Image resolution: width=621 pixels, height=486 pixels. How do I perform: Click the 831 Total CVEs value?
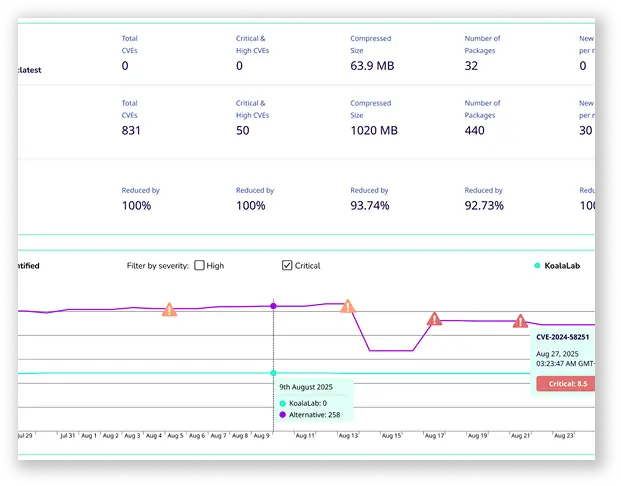pos(131,131)
